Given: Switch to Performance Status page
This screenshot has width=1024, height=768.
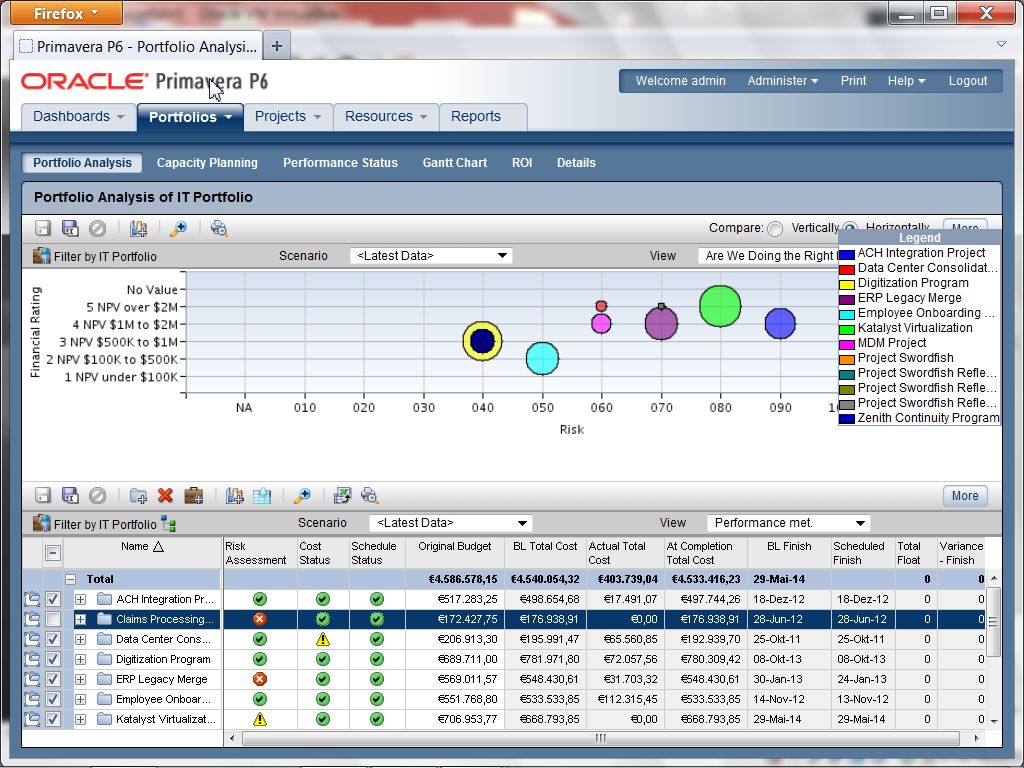Looking at the screenshot, I should [x=340, y=163].
